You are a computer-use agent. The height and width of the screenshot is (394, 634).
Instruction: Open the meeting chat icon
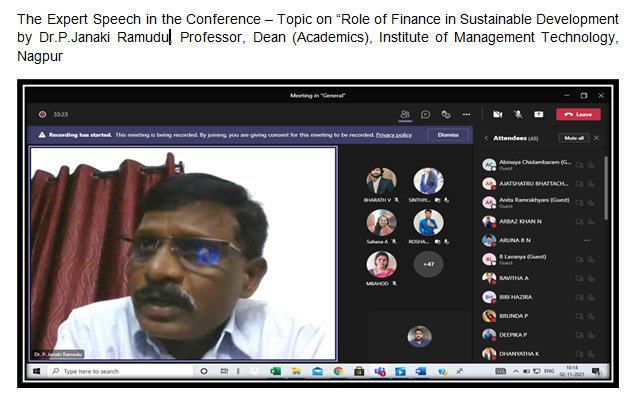(425, 114)
